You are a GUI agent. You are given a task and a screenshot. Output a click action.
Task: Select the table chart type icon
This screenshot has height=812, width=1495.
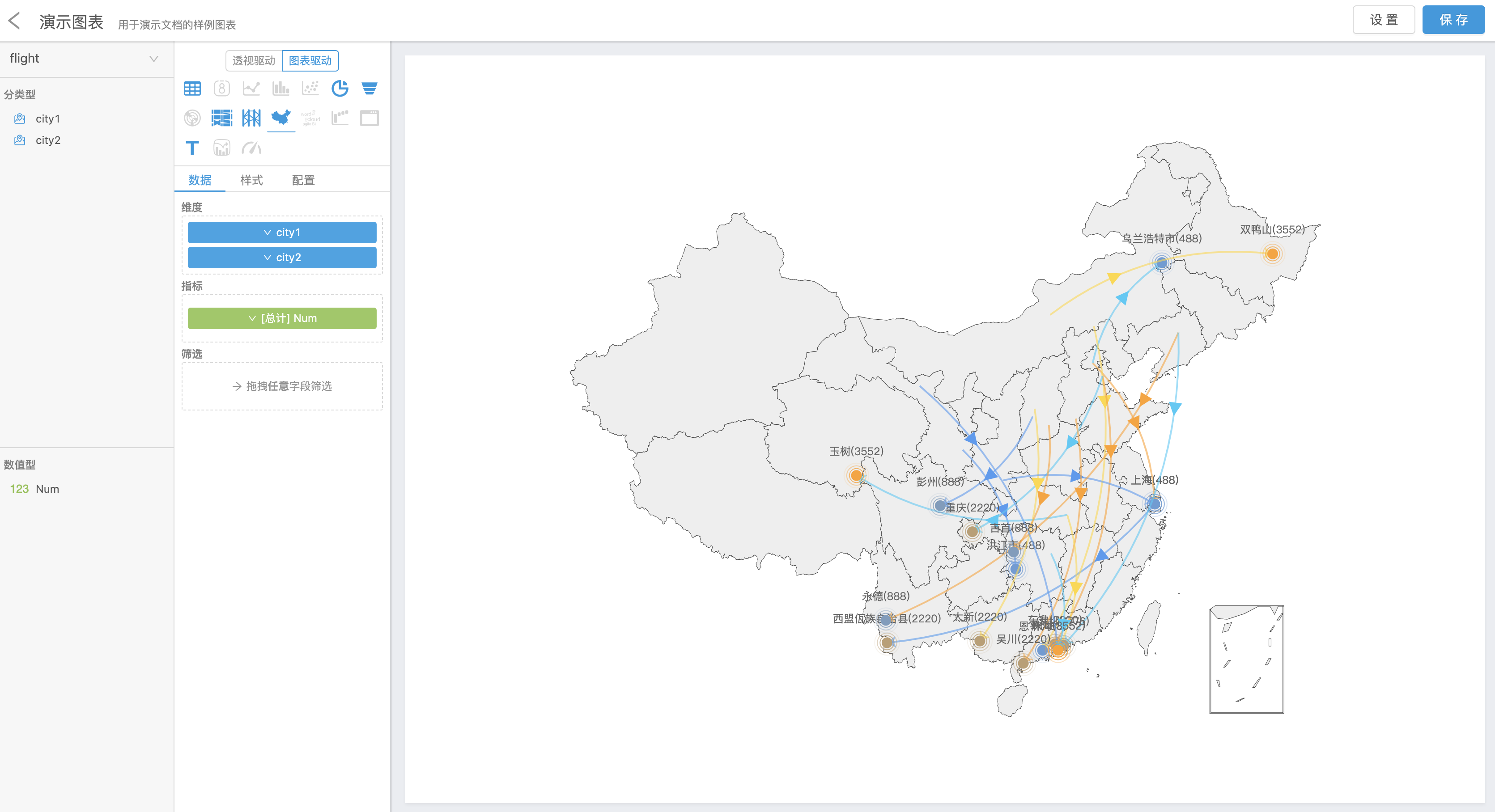coord(192,88)
